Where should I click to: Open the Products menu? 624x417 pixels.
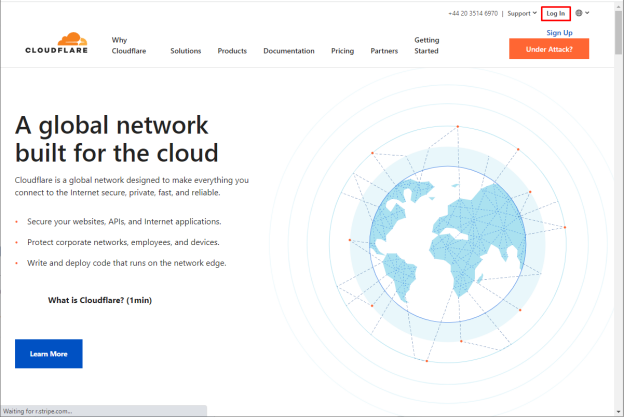coord(232,51)
